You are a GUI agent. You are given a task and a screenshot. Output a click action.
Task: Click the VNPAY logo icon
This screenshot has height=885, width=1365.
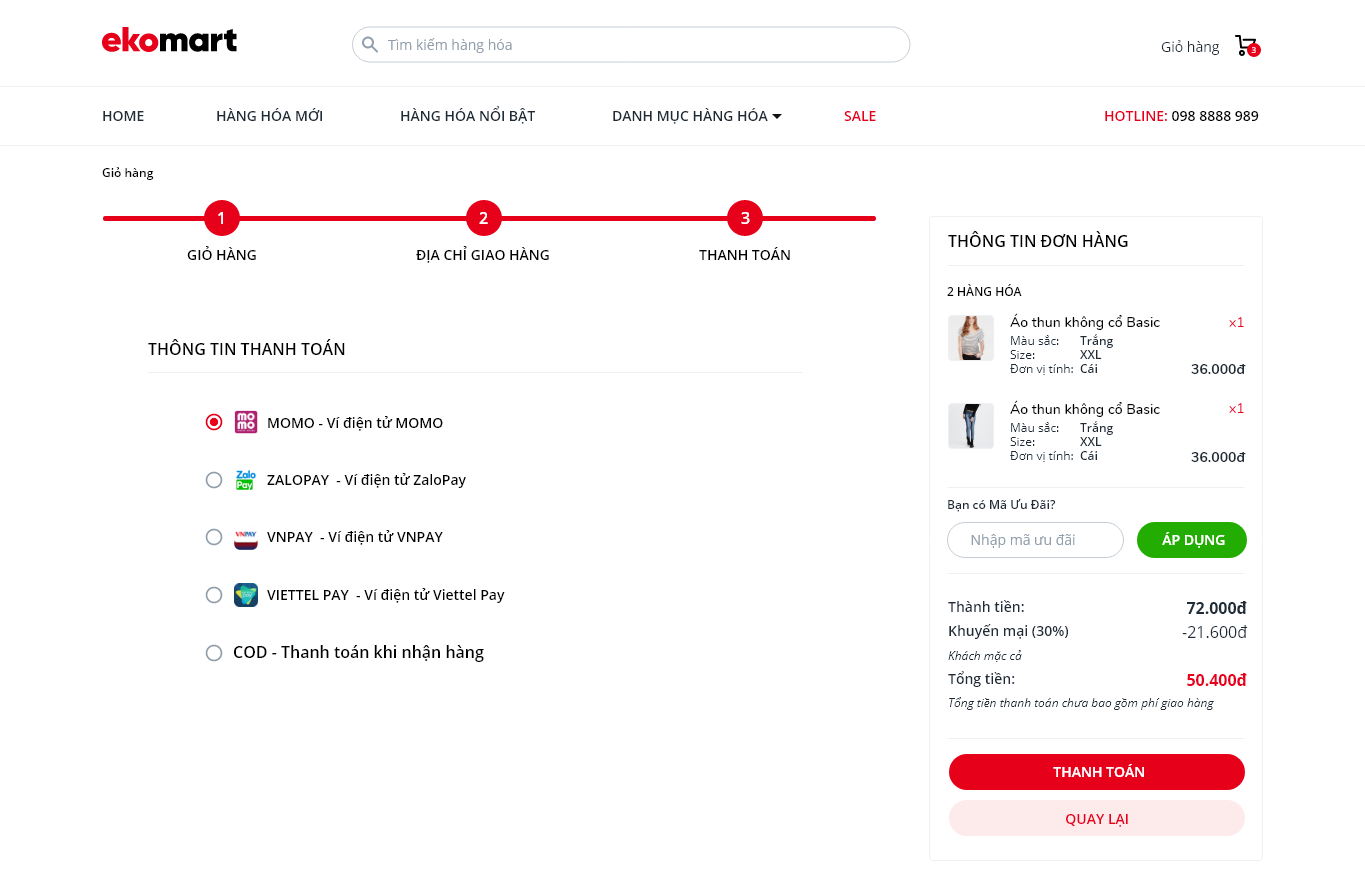[x=246, y=538]
